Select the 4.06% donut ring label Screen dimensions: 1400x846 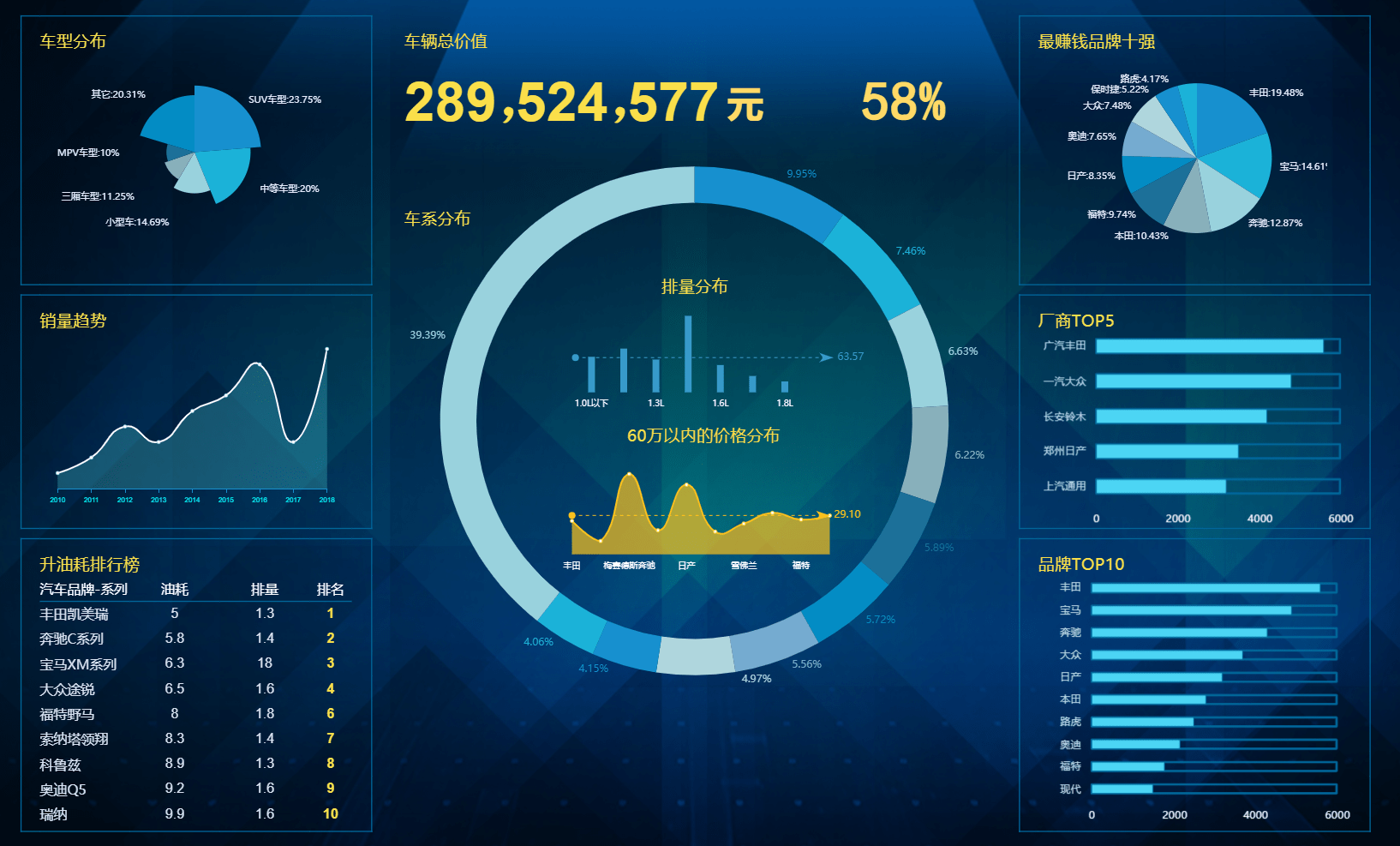click(539, 642)
